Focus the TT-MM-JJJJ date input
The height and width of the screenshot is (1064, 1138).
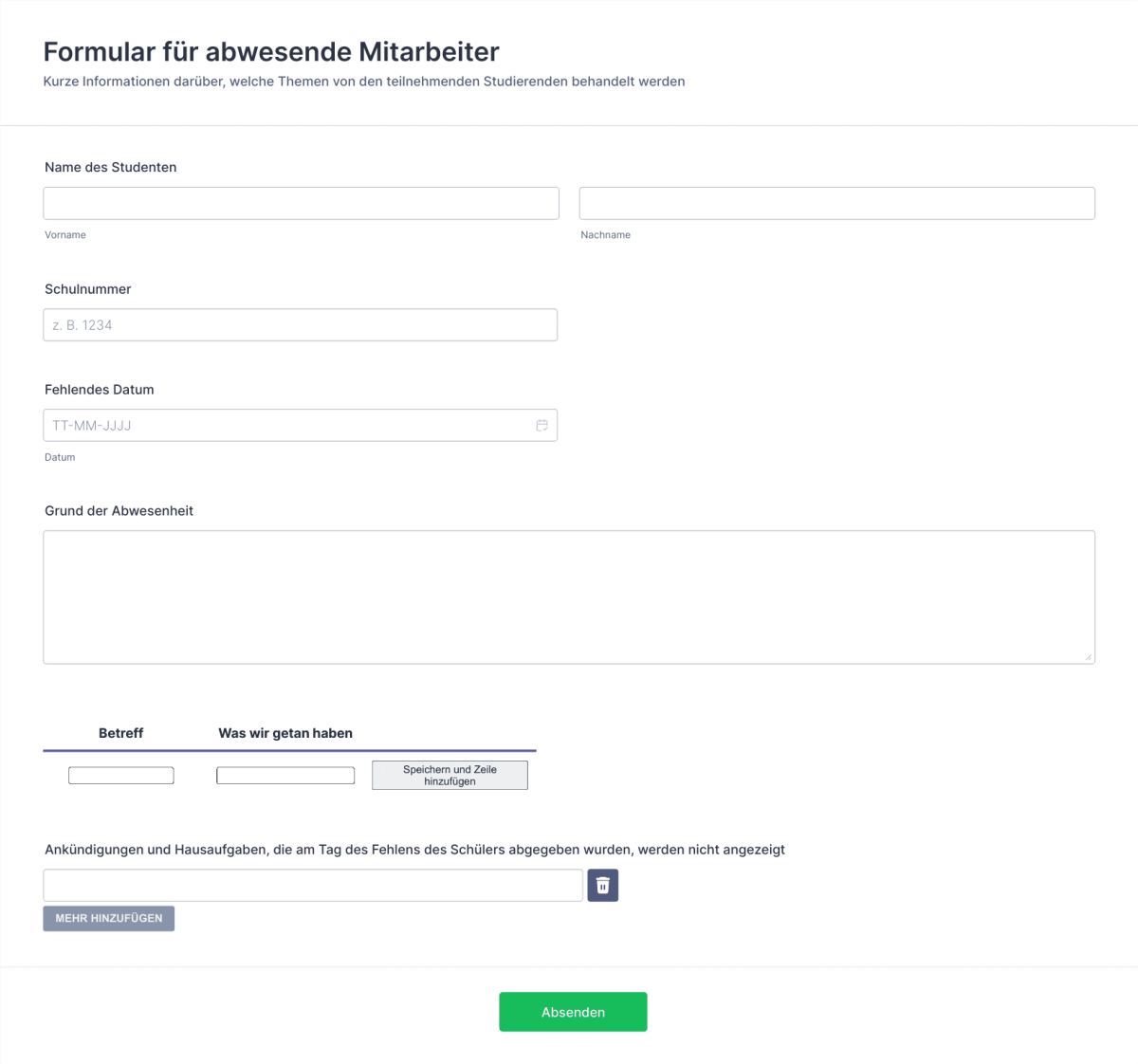click(x=284, y=425)
